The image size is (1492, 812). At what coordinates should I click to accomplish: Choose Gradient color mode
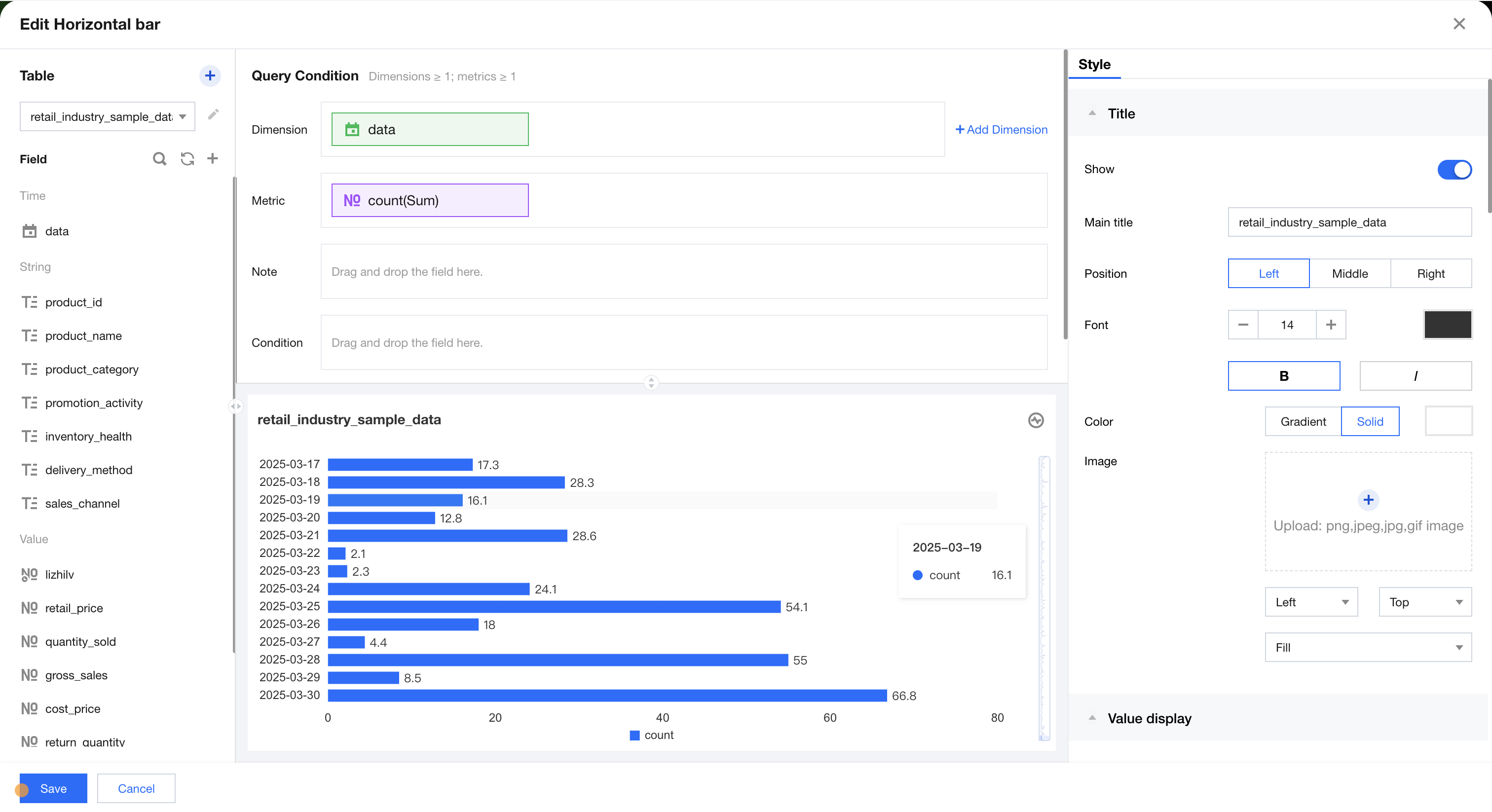(1303, 421)
